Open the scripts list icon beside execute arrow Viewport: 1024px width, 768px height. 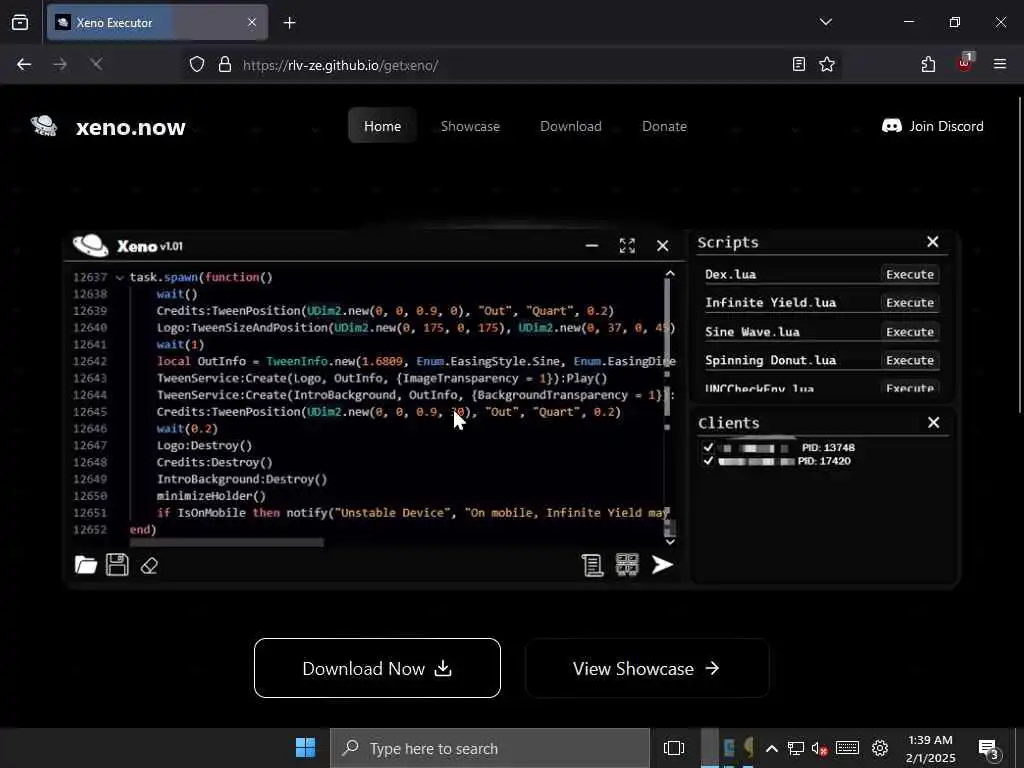pyautogui.click(x=592, y=565)
